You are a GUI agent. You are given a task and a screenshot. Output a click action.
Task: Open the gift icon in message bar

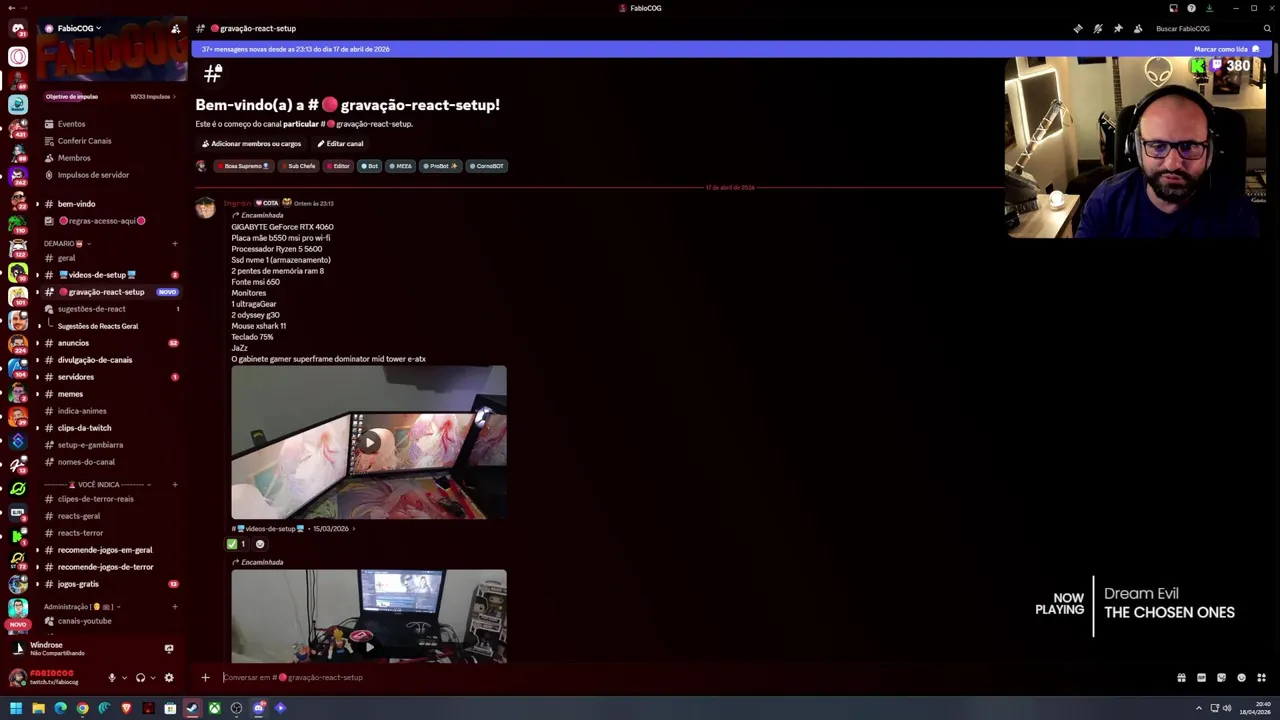(x=1181, y=677)
